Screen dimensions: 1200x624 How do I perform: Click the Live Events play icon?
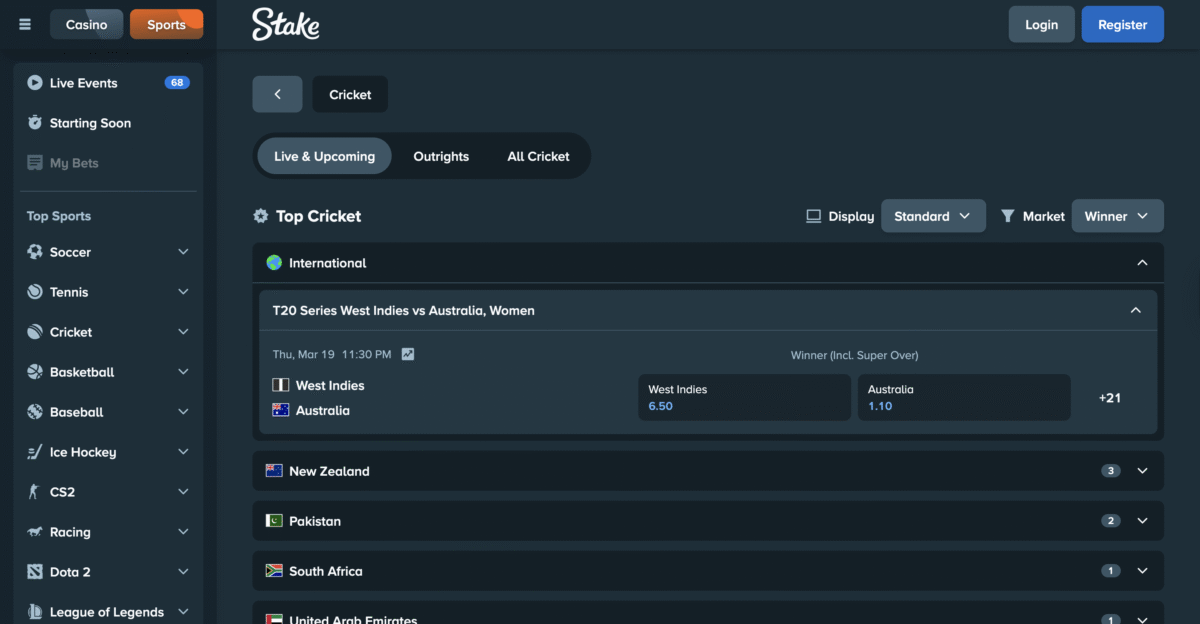click(35, 83)
